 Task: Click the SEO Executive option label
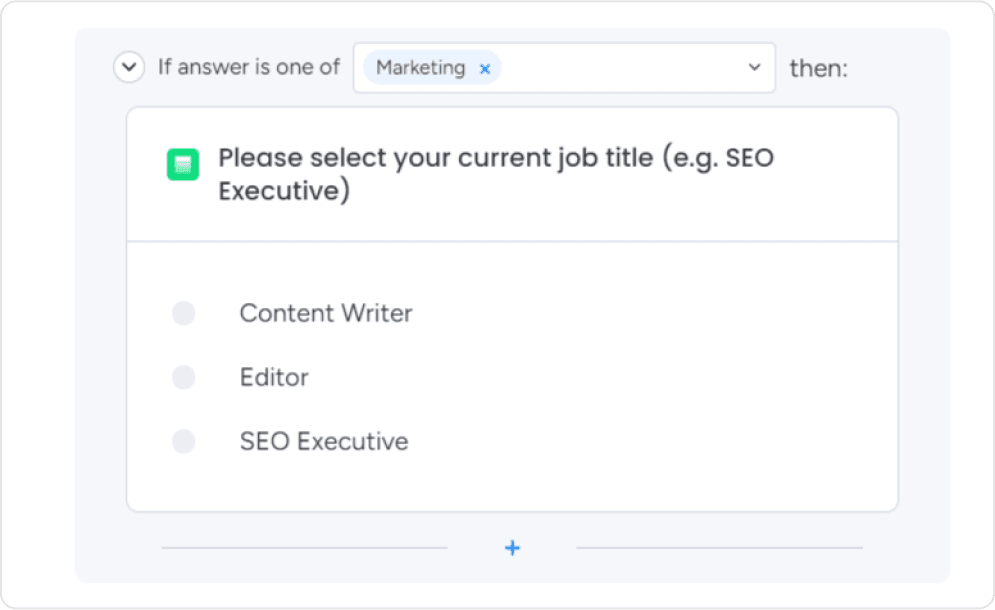coord(324,441)
